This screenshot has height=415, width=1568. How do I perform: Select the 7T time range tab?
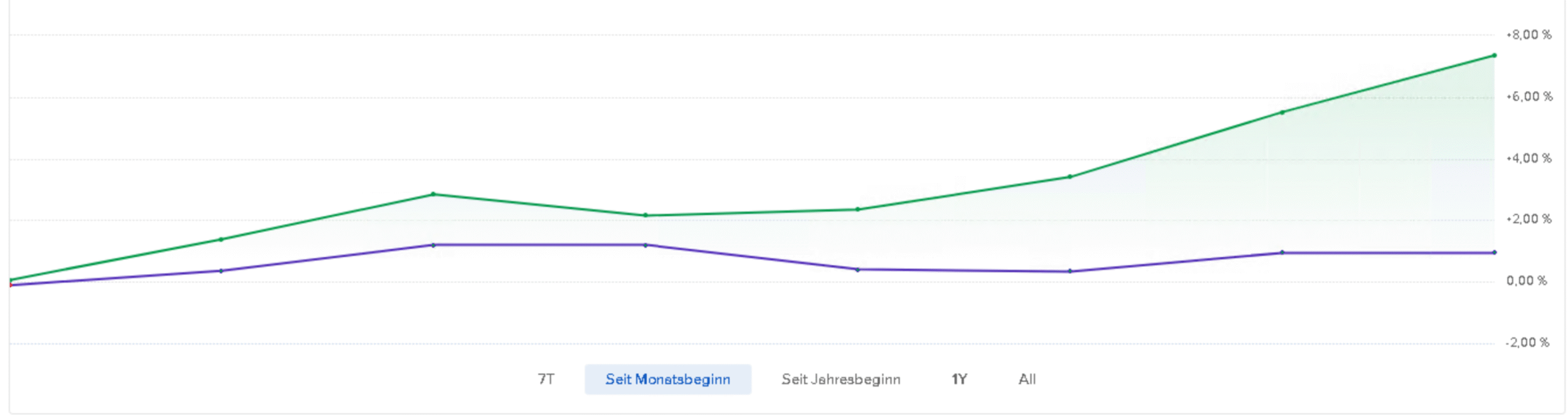pos(546,379)
